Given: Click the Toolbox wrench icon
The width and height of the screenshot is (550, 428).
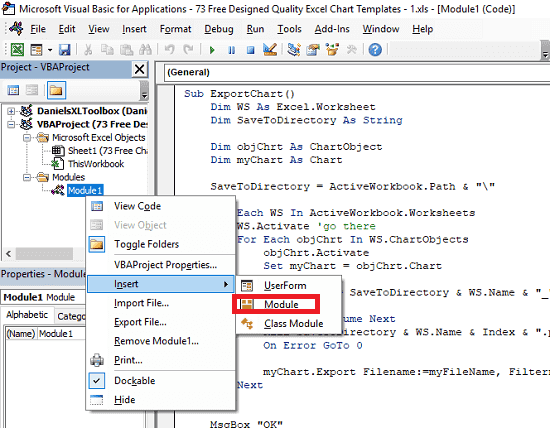Looking at the screenshot, I should tap(351, 50).
